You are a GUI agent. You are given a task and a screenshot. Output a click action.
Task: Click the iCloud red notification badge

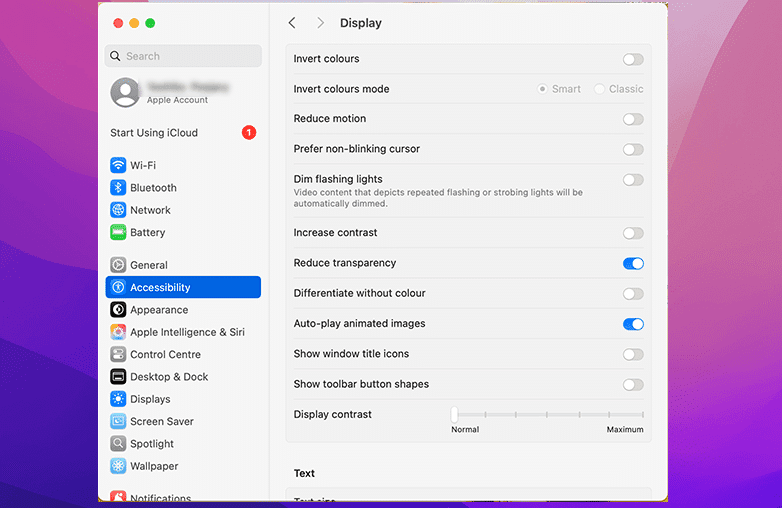click(x=249, y=133)
